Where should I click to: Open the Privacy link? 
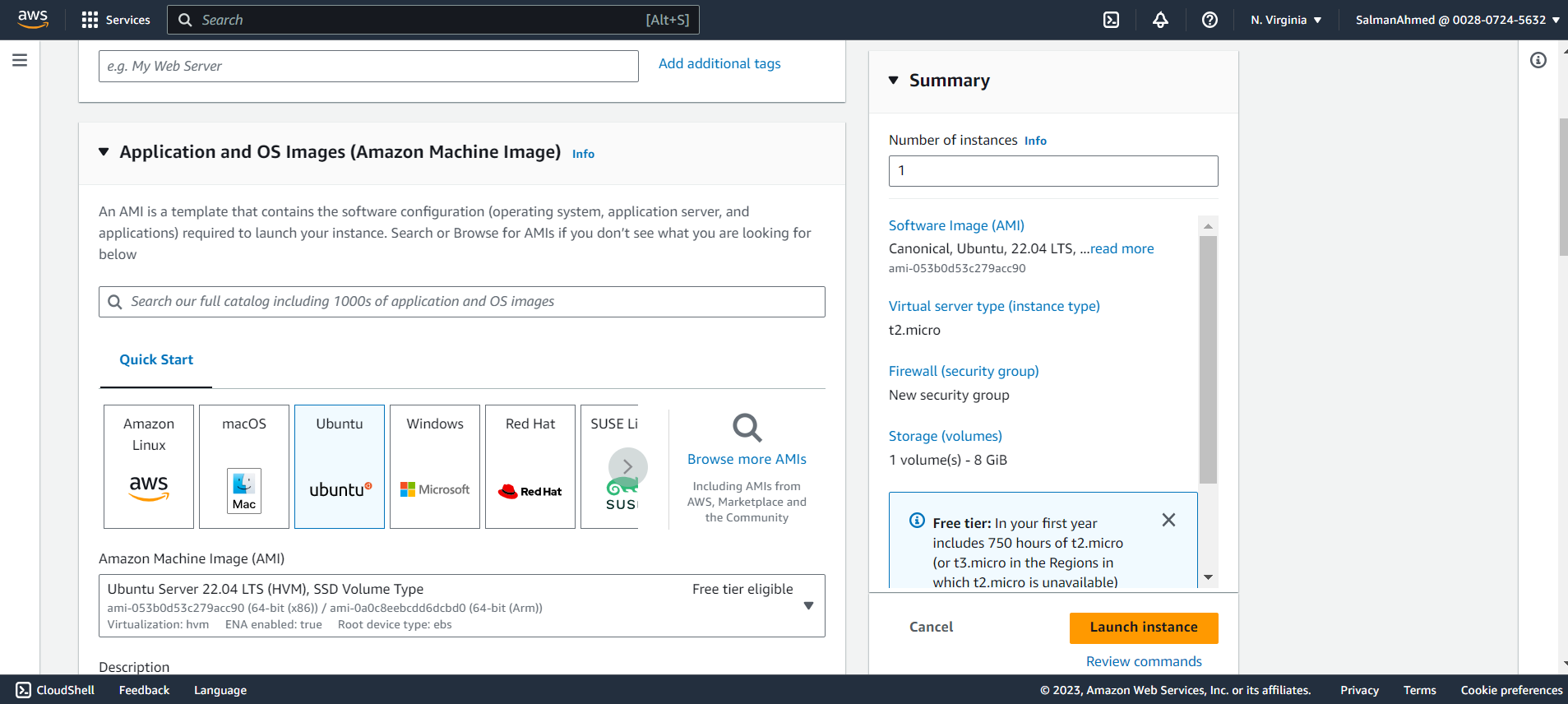pyautogui.click(x=1359, y=690)
